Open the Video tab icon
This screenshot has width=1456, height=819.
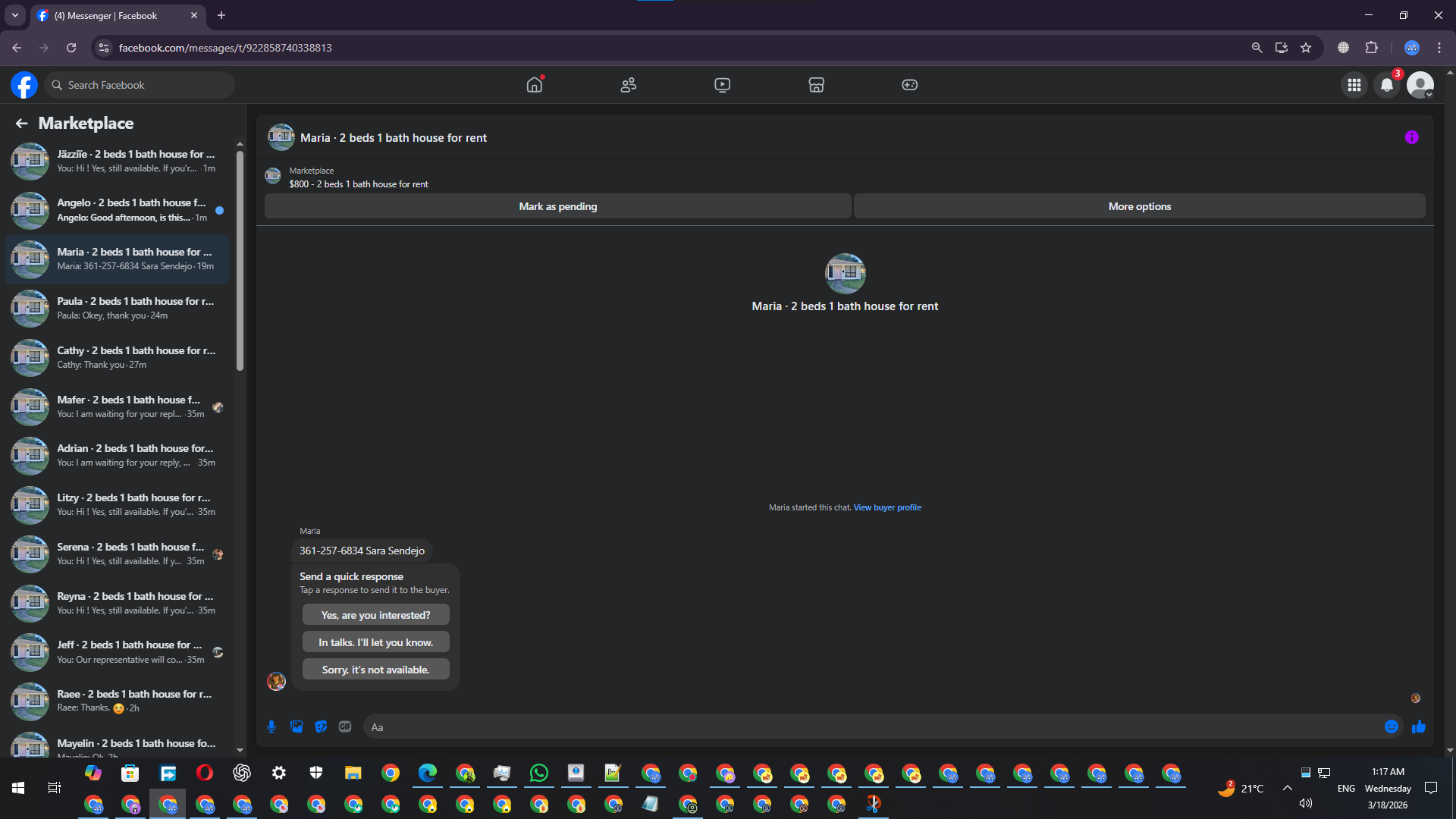click(x=722, y=85)
